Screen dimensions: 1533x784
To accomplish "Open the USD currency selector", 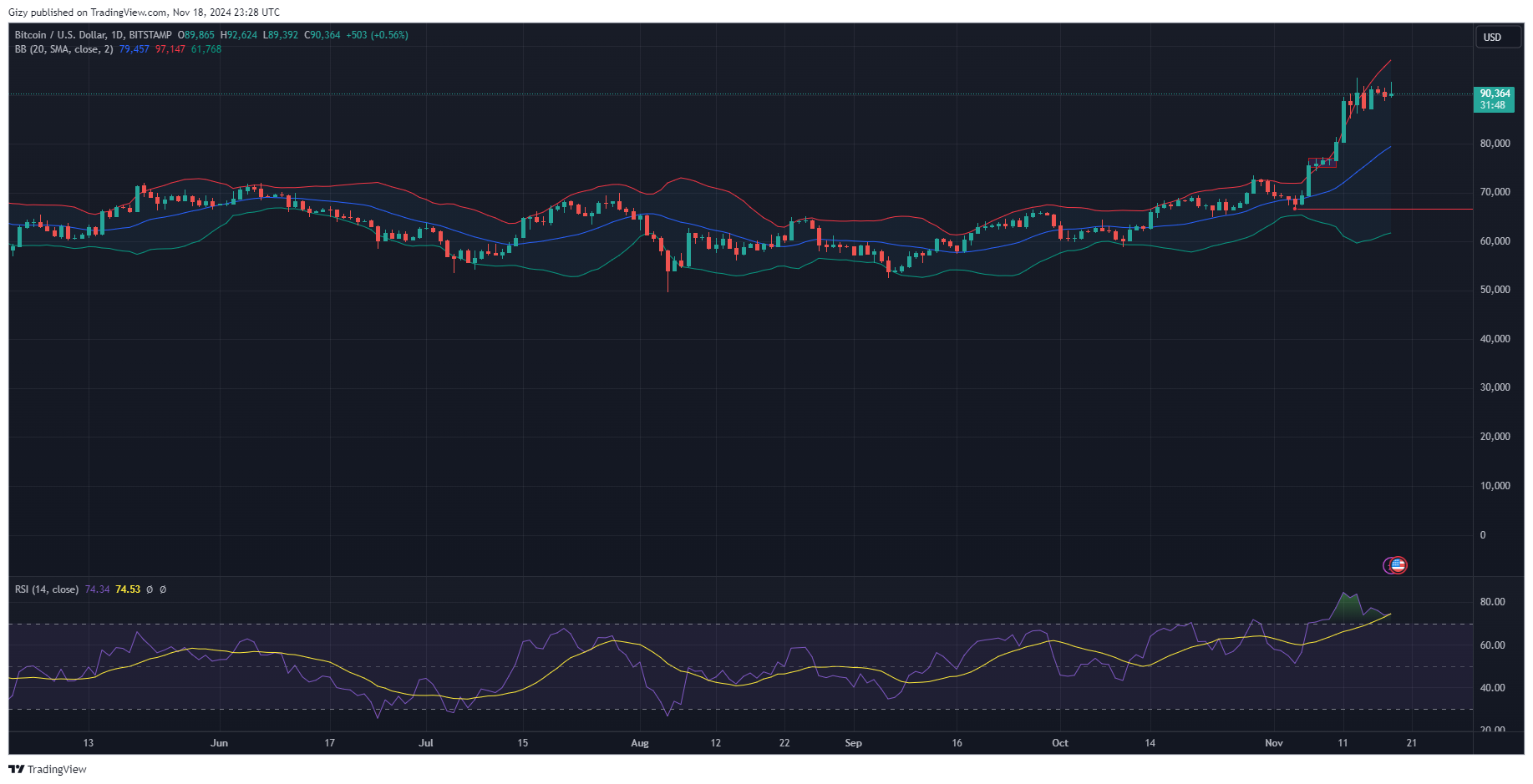I will coord(1497,37).
